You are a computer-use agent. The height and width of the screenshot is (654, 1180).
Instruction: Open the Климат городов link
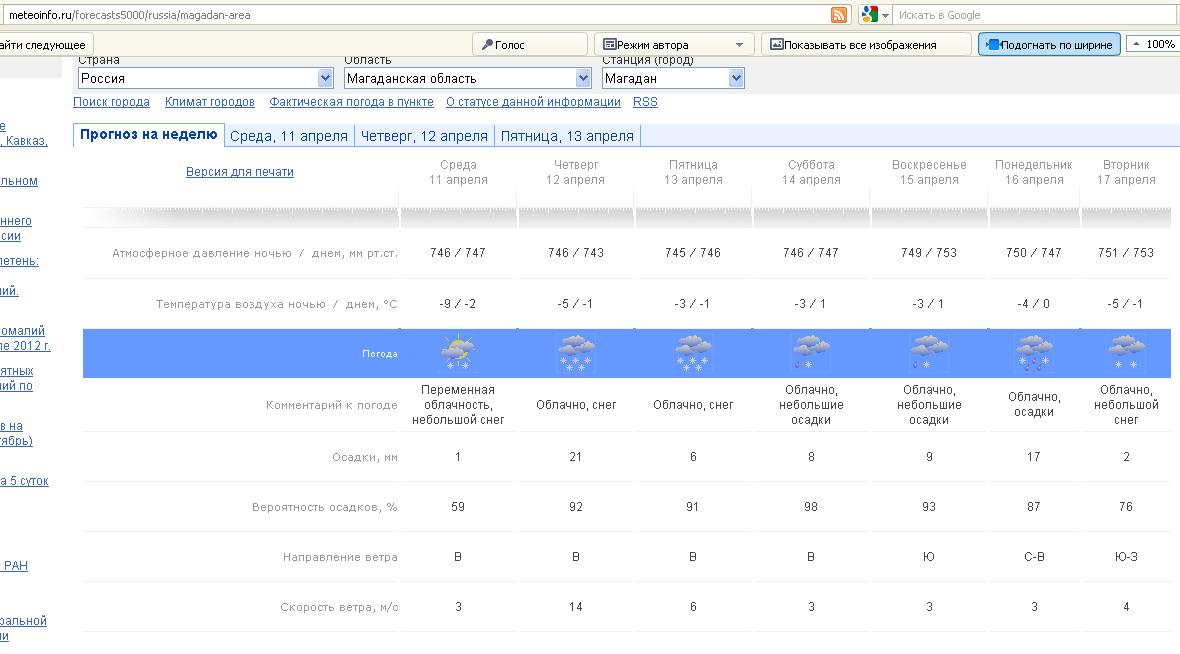point(210,102)
